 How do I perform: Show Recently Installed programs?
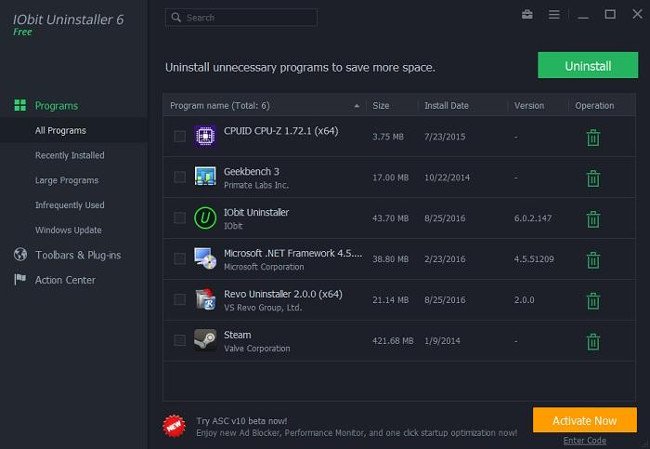click(x=70, y=155)
